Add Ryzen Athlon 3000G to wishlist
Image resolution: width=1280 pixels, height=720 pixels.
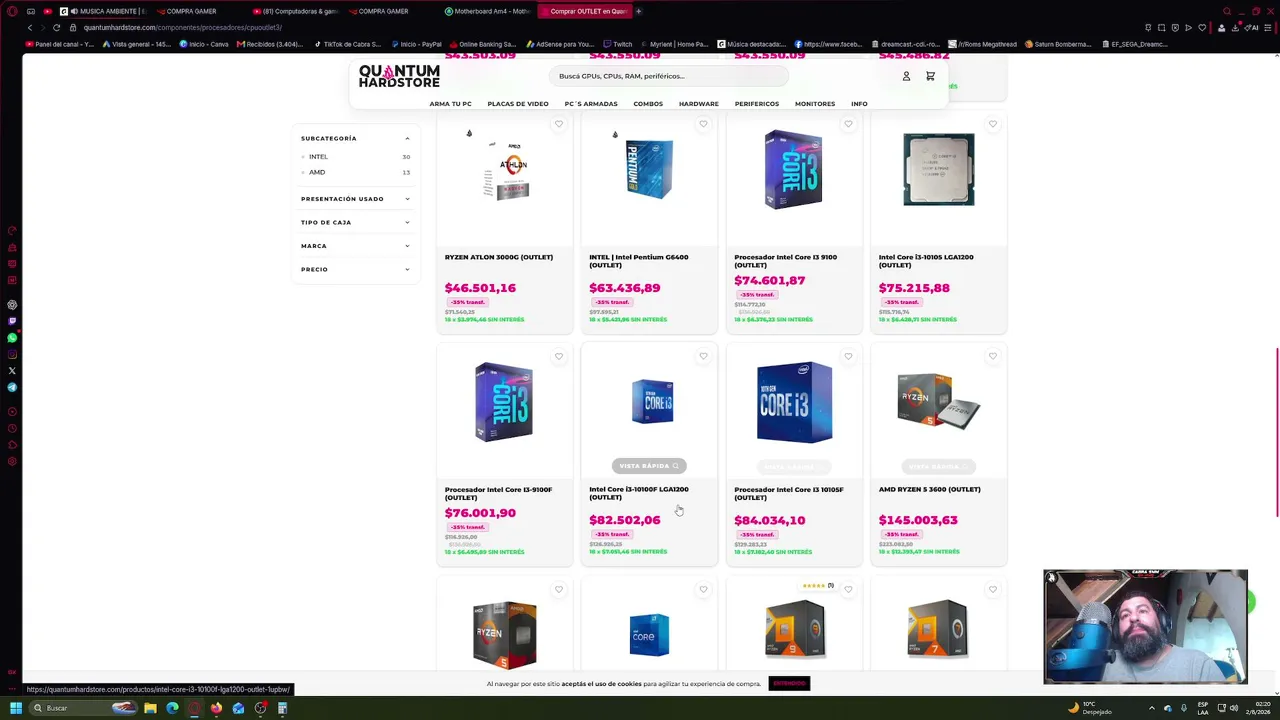559,124
